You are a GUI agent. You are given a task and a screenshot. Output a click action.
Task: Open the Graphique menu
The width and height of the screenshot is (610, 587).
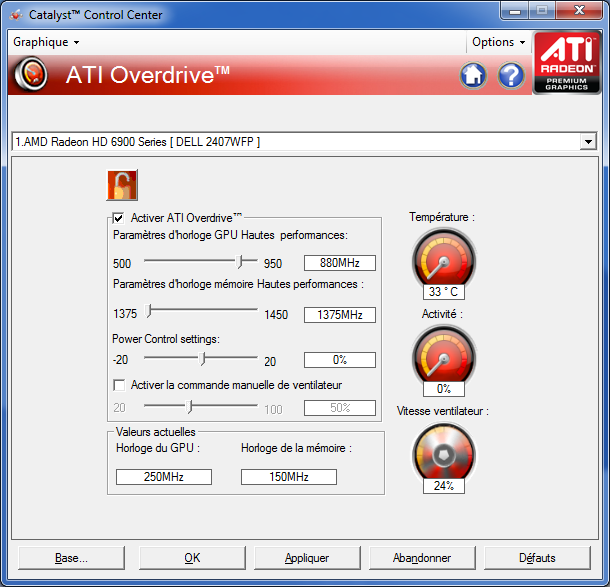[x=46, y=42]
